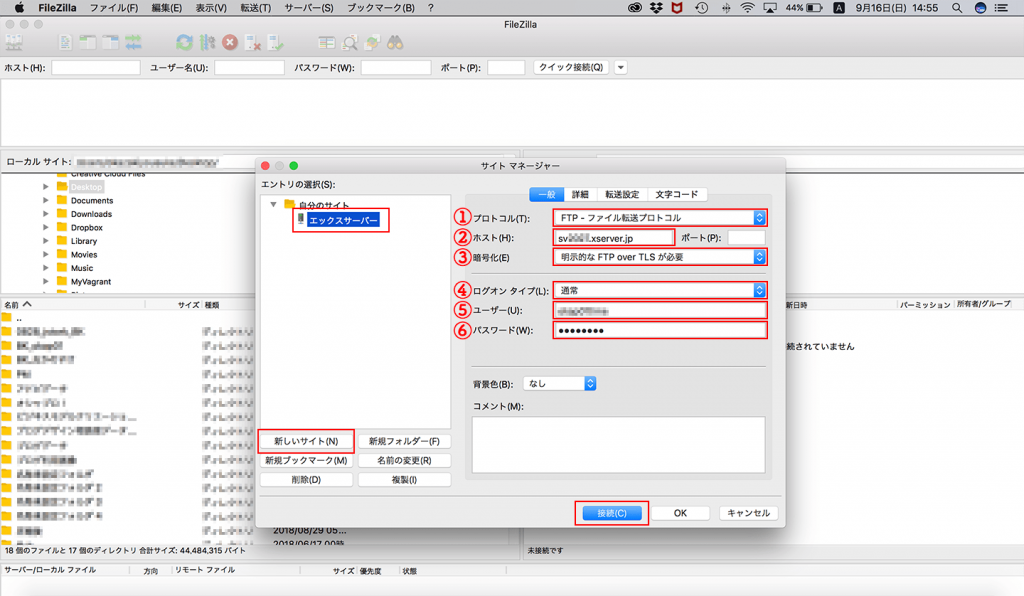Click the コメント text area
The image size is (1024, 596).
tap(618, 445)
